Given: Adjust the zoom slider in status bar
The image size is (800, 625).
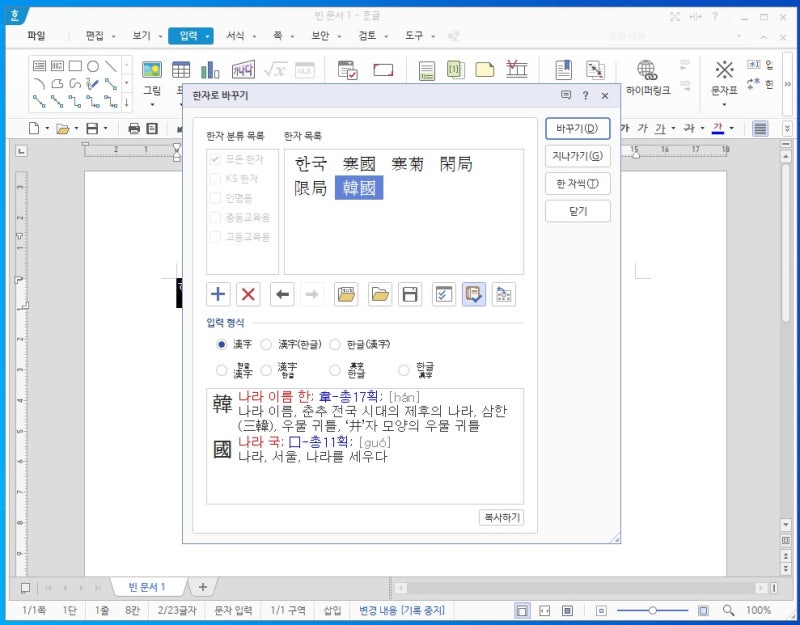Looking at the screenshot, I should [653, 610].
